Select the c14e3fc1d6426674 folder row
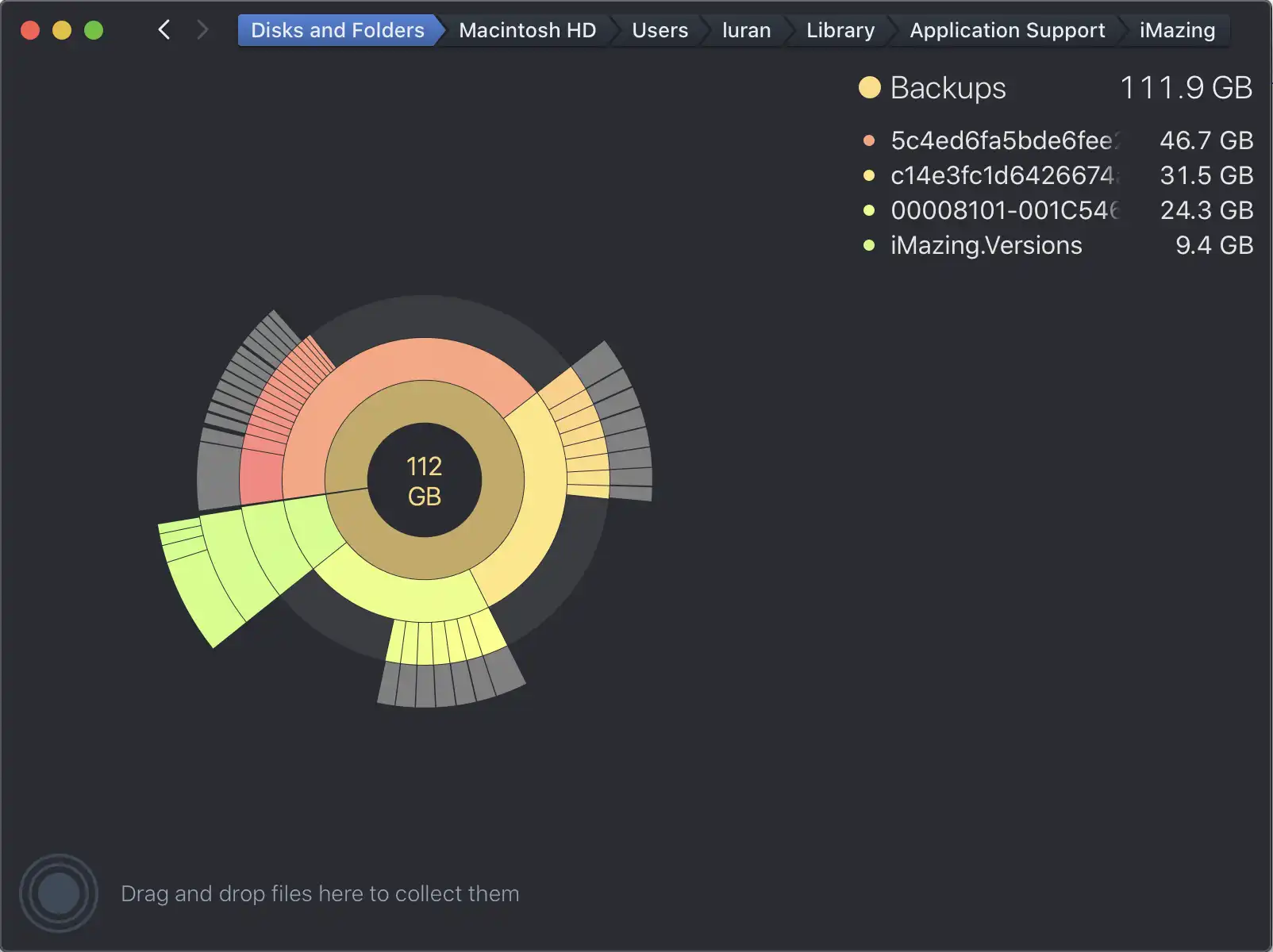Image resolution: width=1273 pixels, height=952 pixels. point(1057,175)
